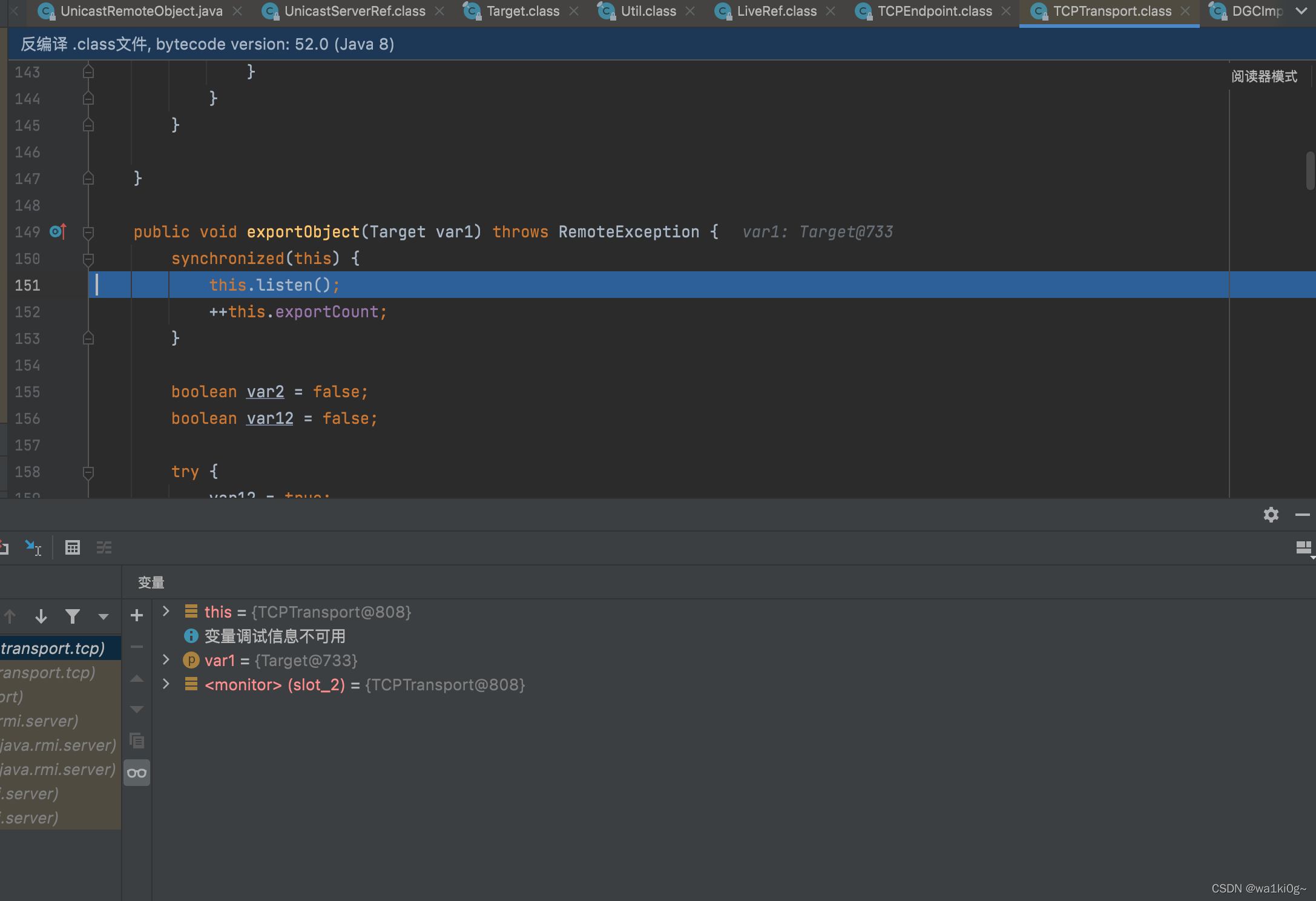The width and height of the screenshot is (1316, 901).
Task: Hide the debug tool window with the minus icon
Action: (1302, 515)
